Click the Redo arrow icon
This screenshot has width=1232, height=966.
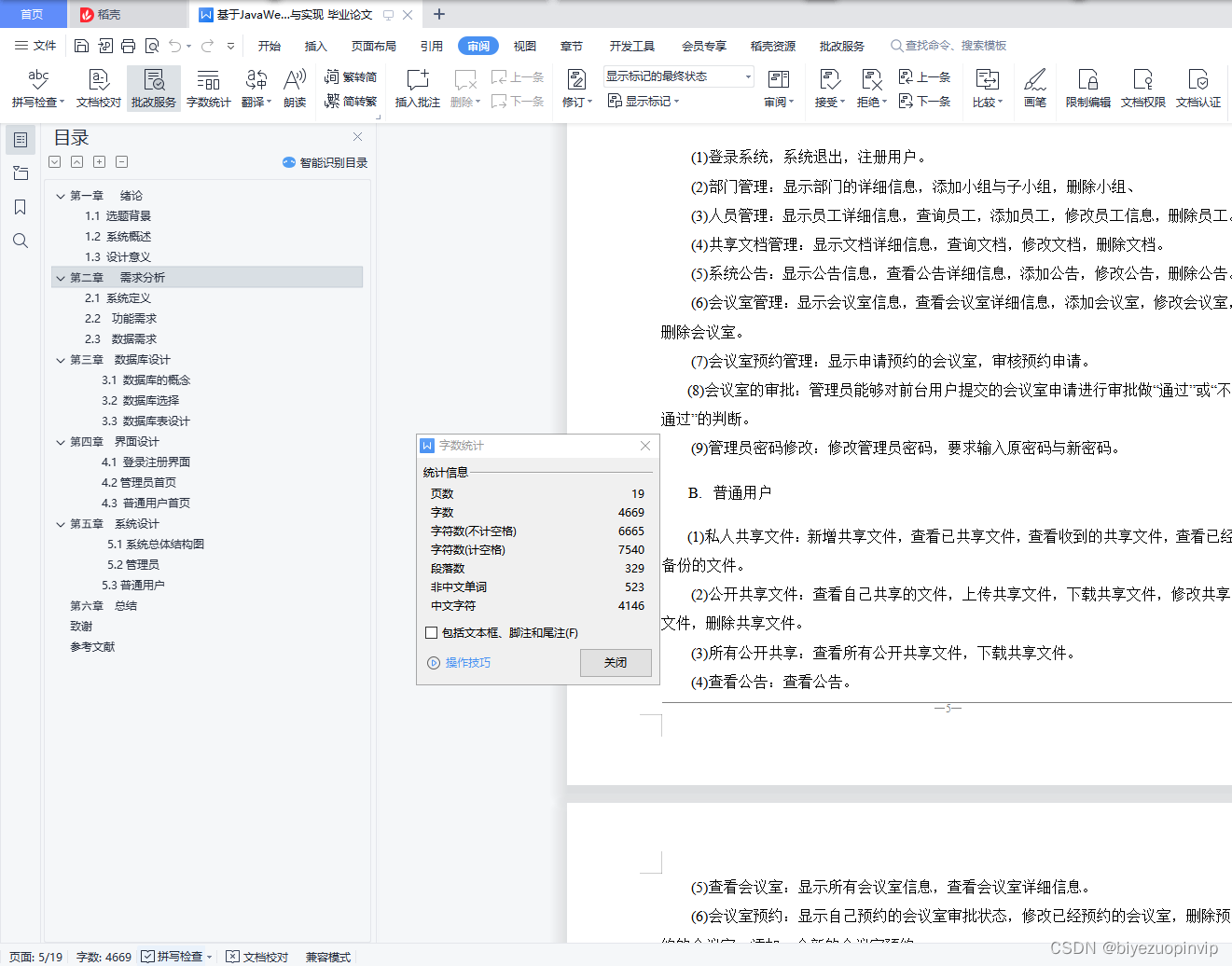(x=207, y=46)
